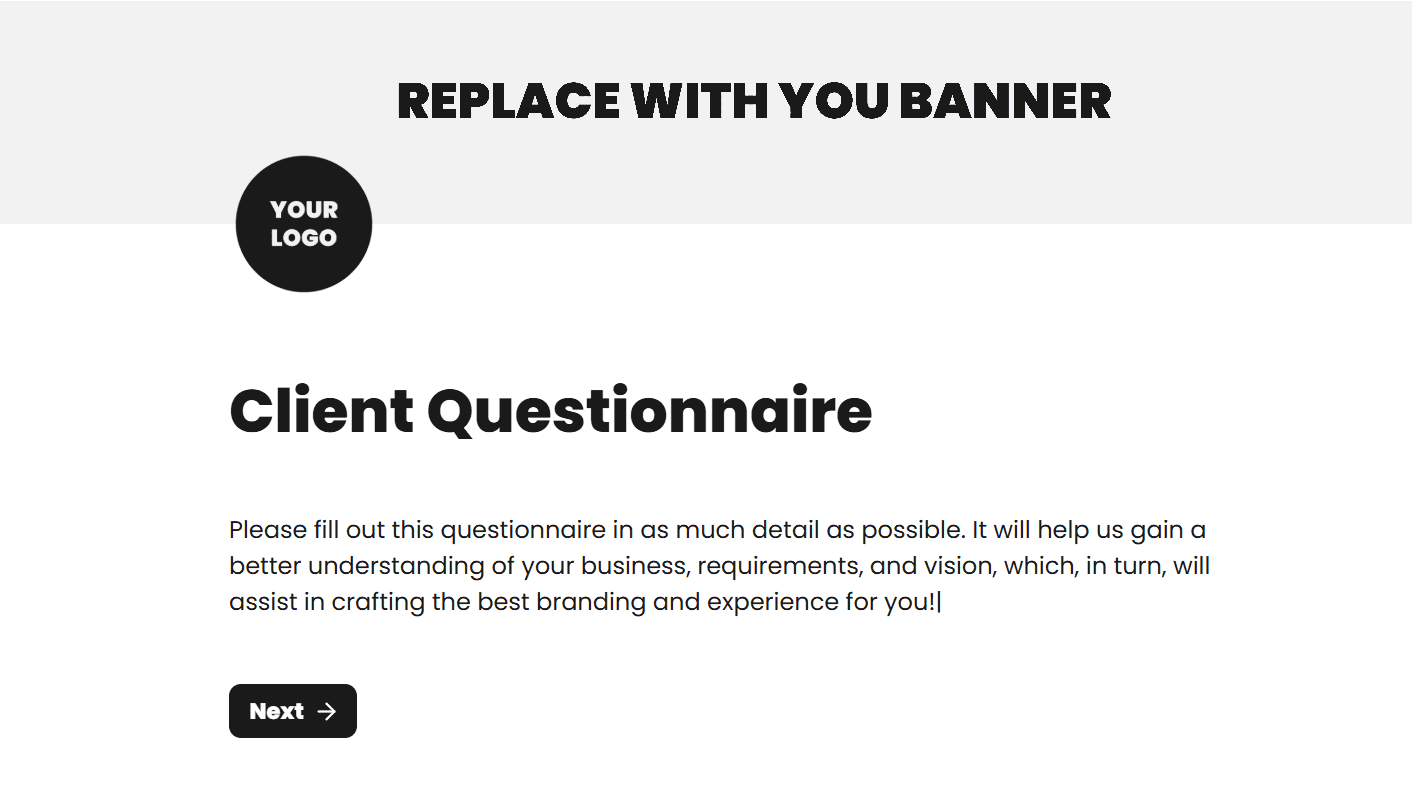This screenshot has width=1412, height=812.
Task: Click the word Questionnaire in the heading
Action: (x=650, y=411)
